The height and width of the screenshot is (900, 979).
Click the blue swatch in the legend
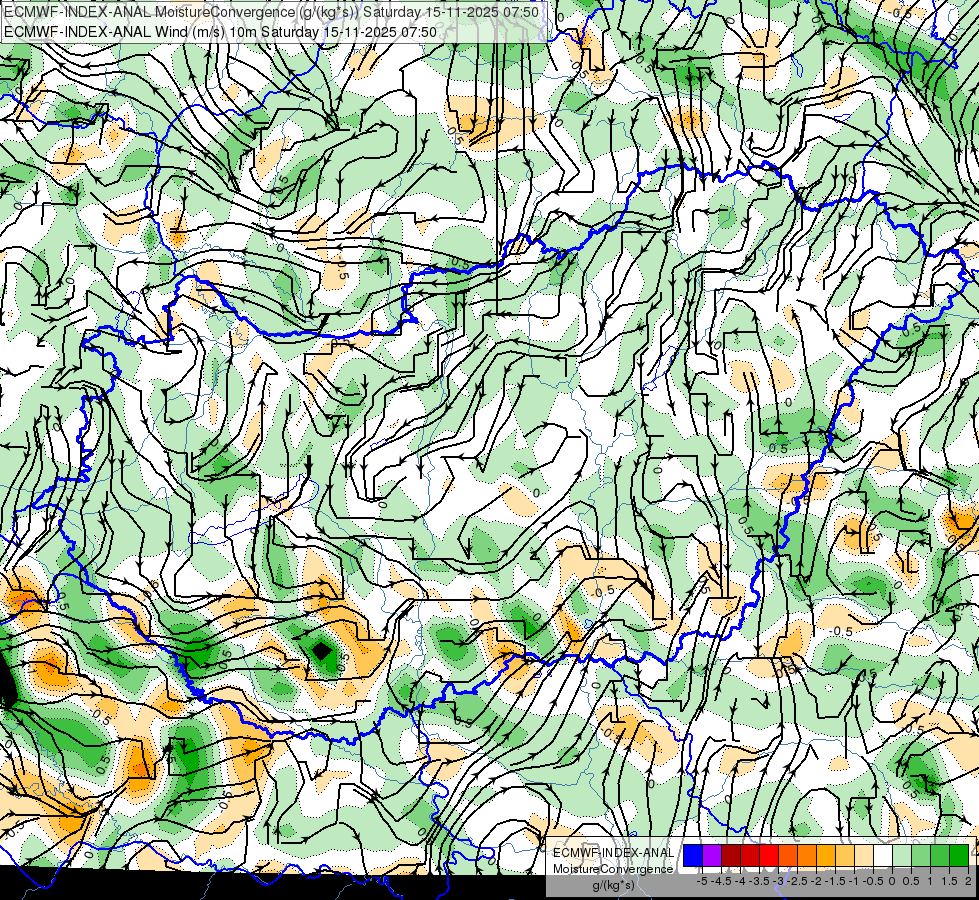pos(693,856)
